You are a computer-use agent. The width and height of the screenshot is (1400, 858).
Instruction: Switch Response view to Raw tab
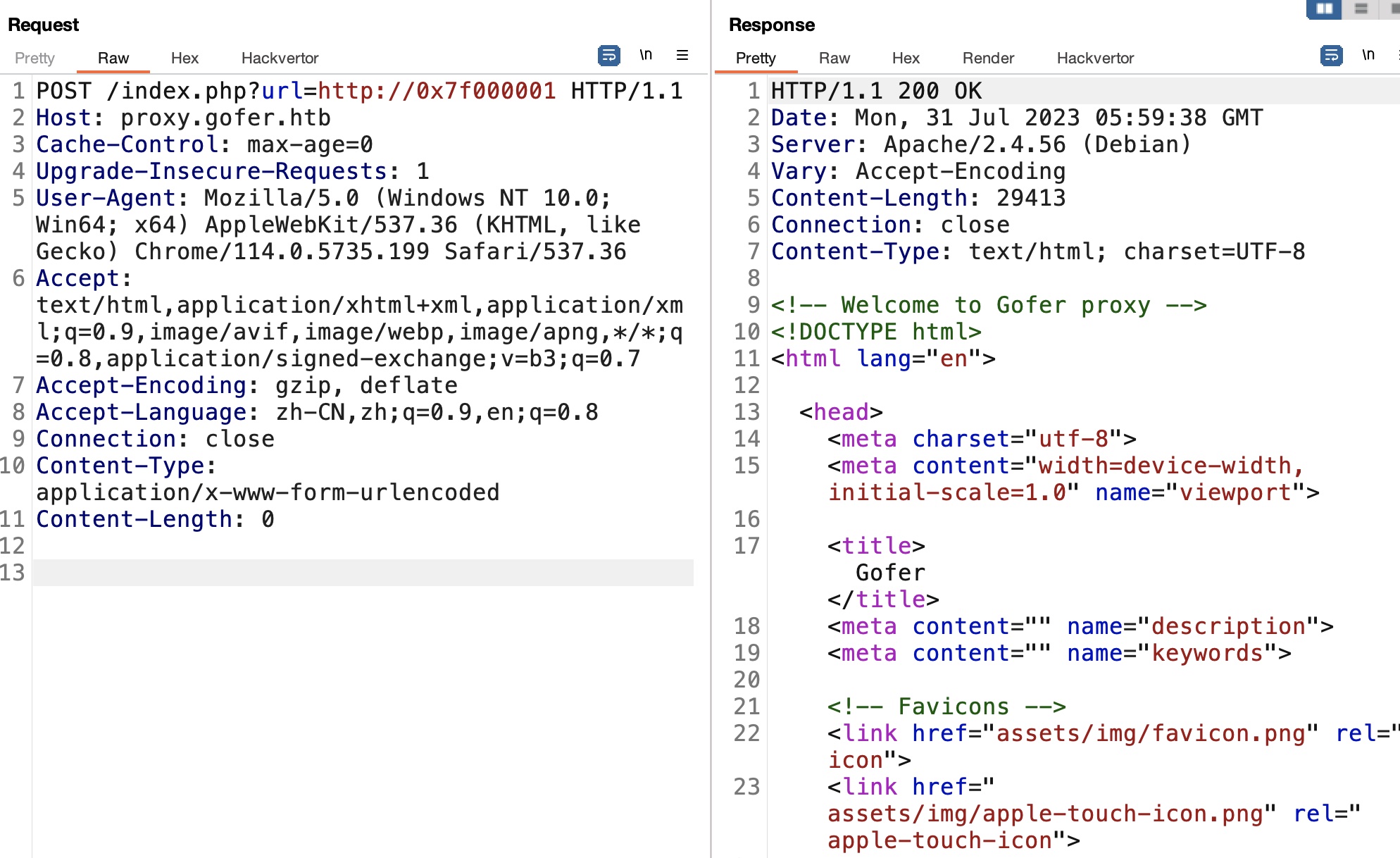[834, 58]
